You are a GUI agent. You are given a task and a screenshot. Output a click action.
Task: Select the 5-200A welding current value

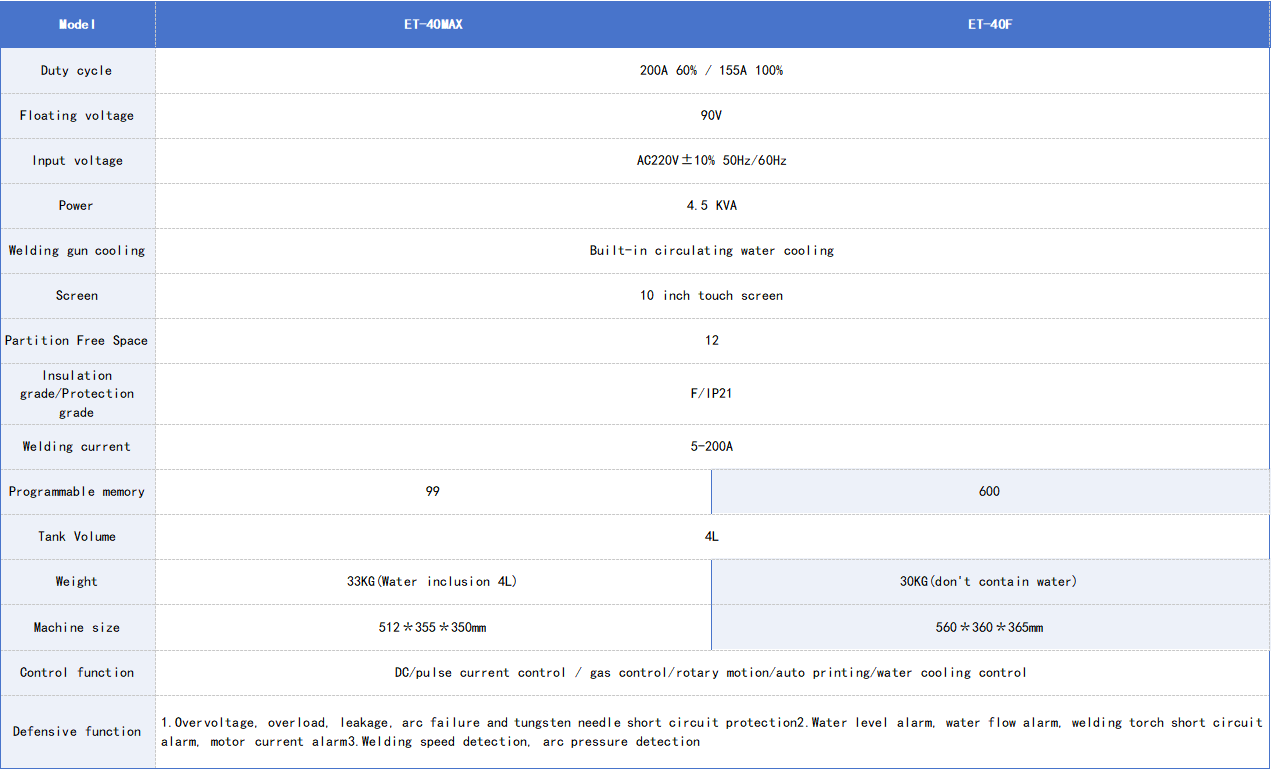click(711, 447)
